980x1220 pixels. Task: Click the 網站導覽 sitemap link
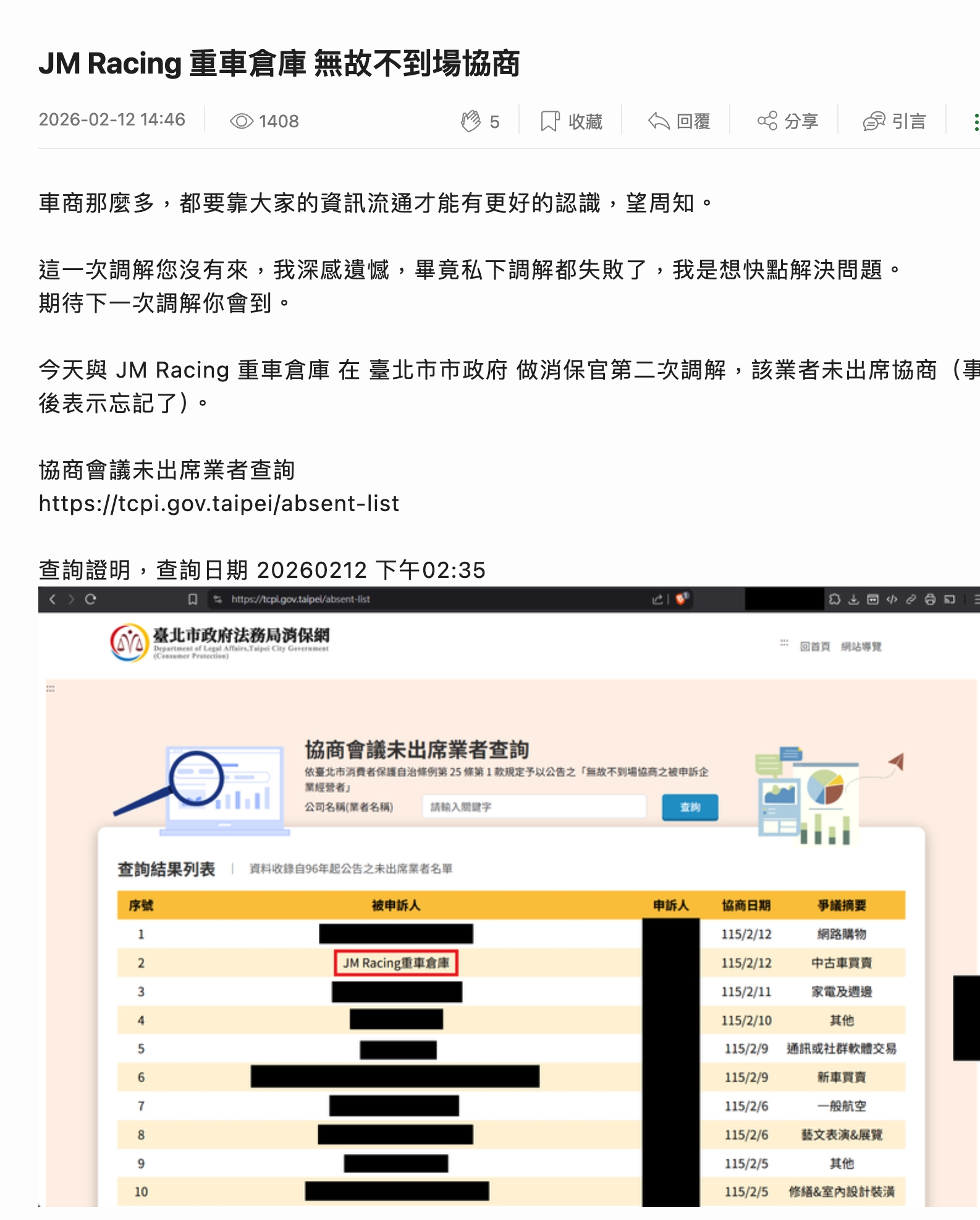[861, 646]
